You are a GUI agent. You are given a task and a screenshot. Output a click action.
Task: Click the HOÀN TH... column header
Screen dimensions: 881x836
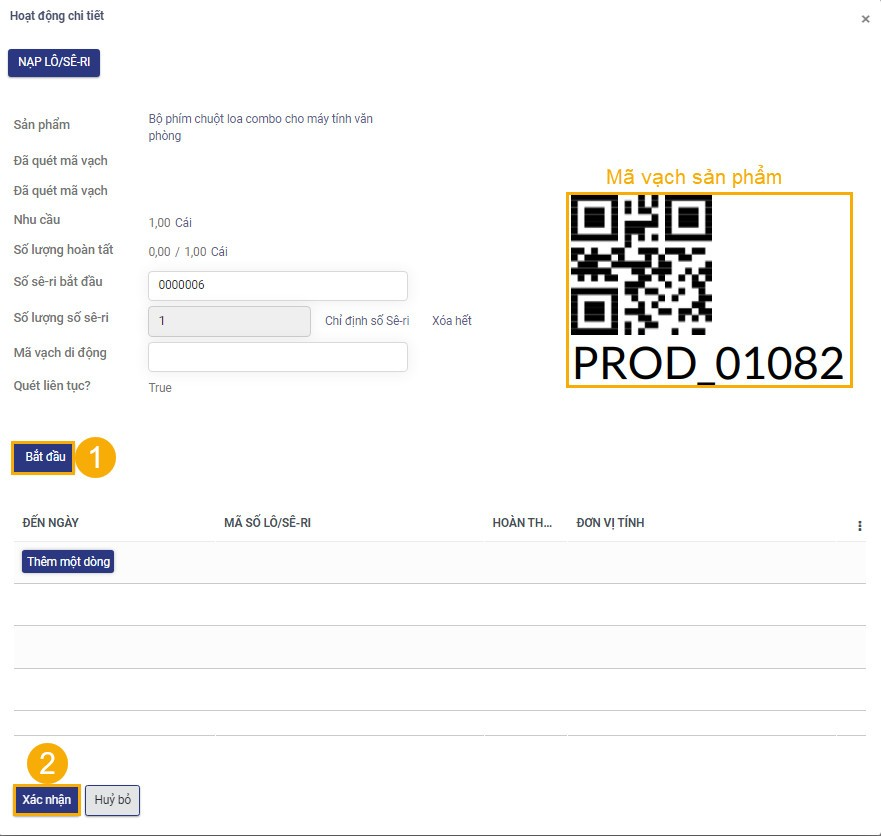522,523
